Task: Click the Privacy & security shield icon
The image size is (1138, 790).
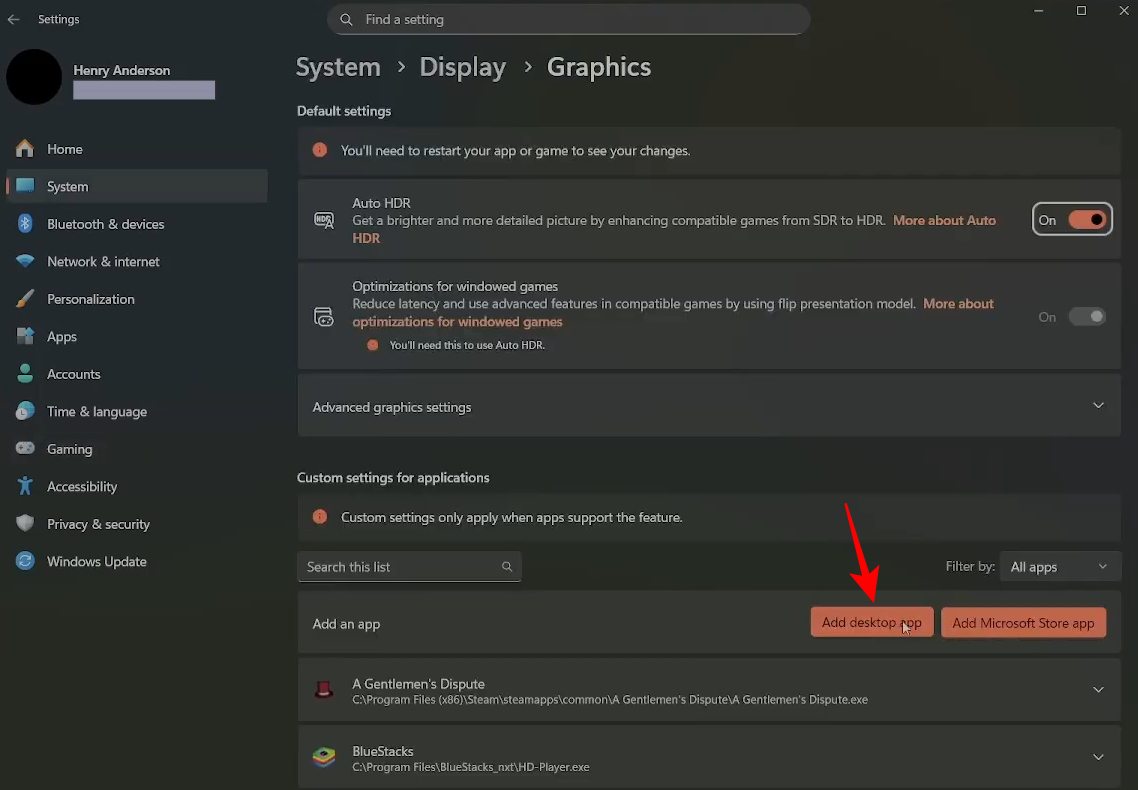Action: click(25, 524)
